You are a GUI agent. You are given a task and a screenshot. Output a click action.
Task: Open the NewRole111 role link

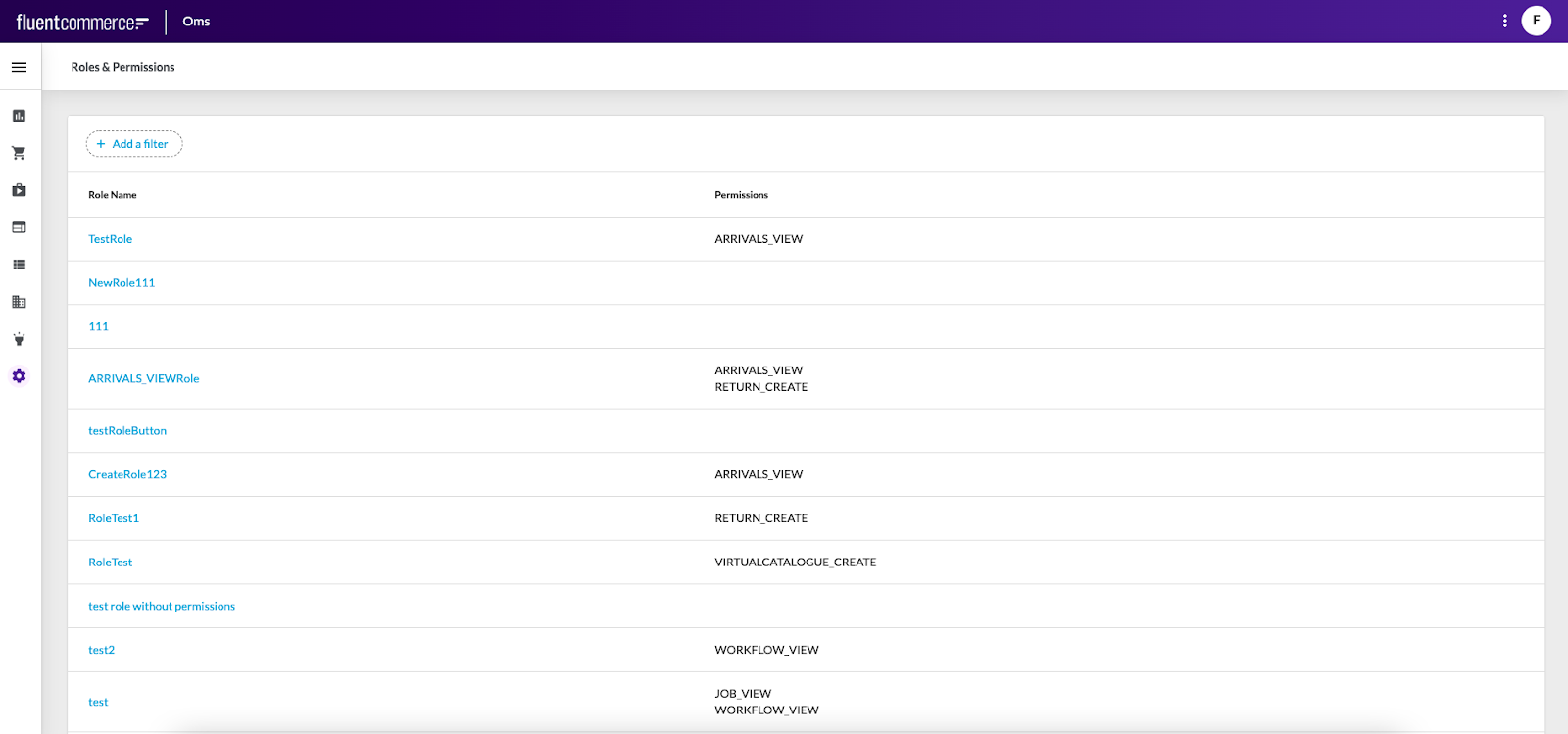click(122, 283)
